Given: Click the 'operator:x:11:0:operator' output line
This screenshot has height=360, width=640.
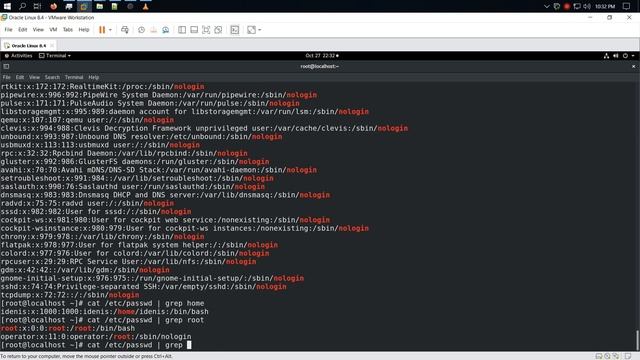Looking at the screenshot, I should (x=96, y=337).
